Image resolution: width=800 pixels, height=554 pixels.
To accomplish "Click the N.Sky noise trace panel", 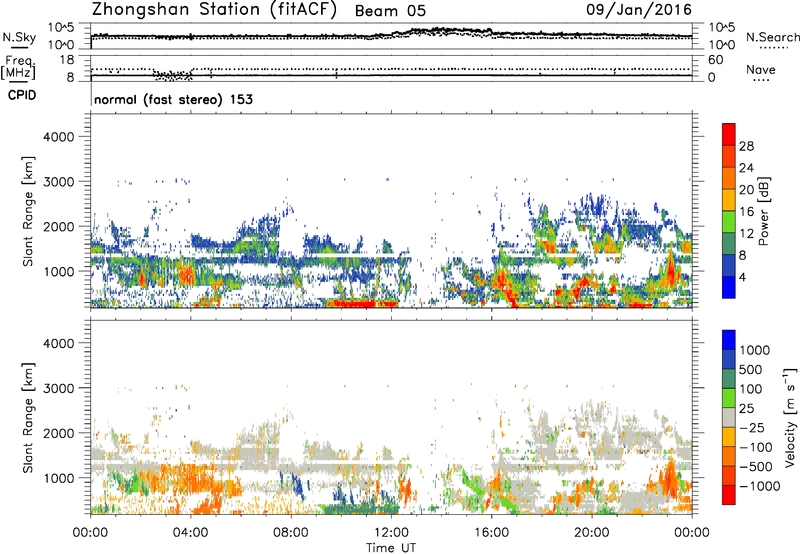I will 391,36.
